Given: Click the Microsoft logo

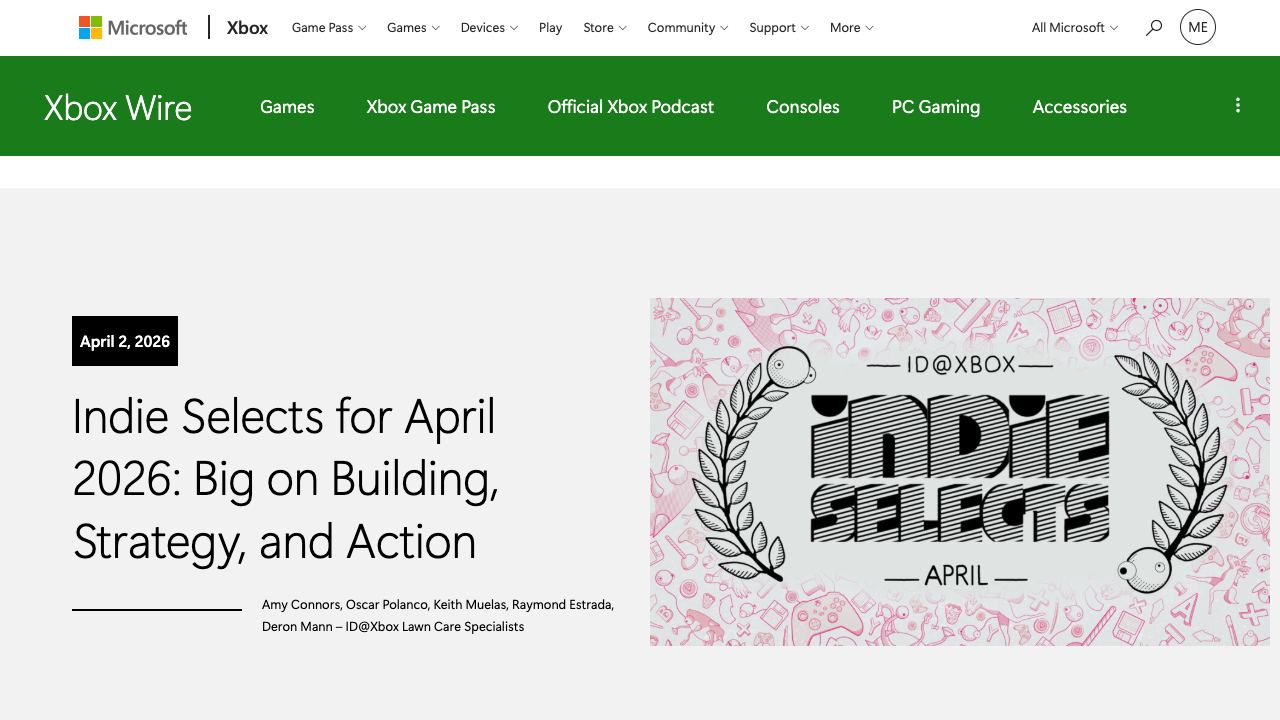Looking at the screenshot, I should (x=133, y=28).
